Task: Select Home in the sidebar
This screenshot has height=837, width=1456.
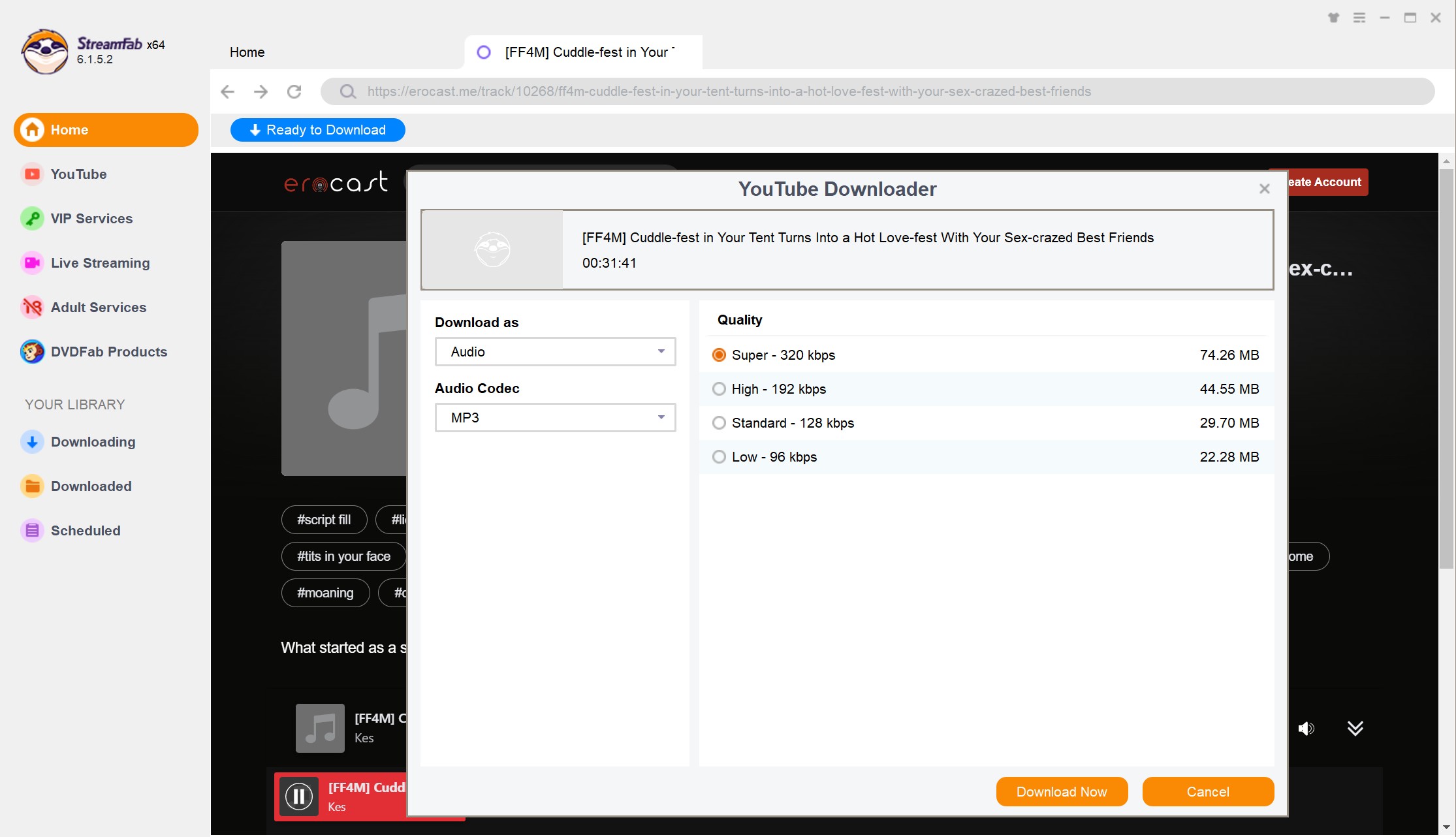Action: coord(106,130)
